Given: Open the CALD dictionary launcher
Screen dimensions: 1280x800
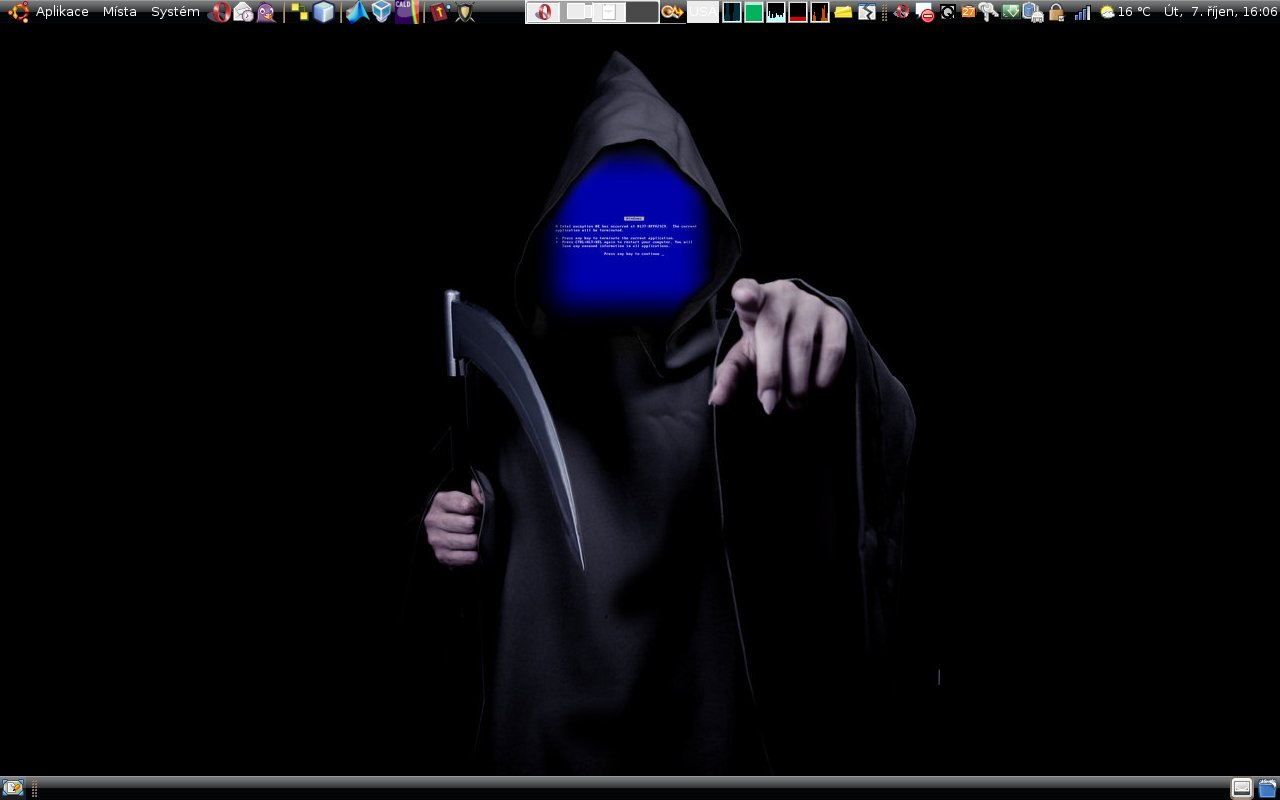Looking at the screenshot, I should pos(405,12).
